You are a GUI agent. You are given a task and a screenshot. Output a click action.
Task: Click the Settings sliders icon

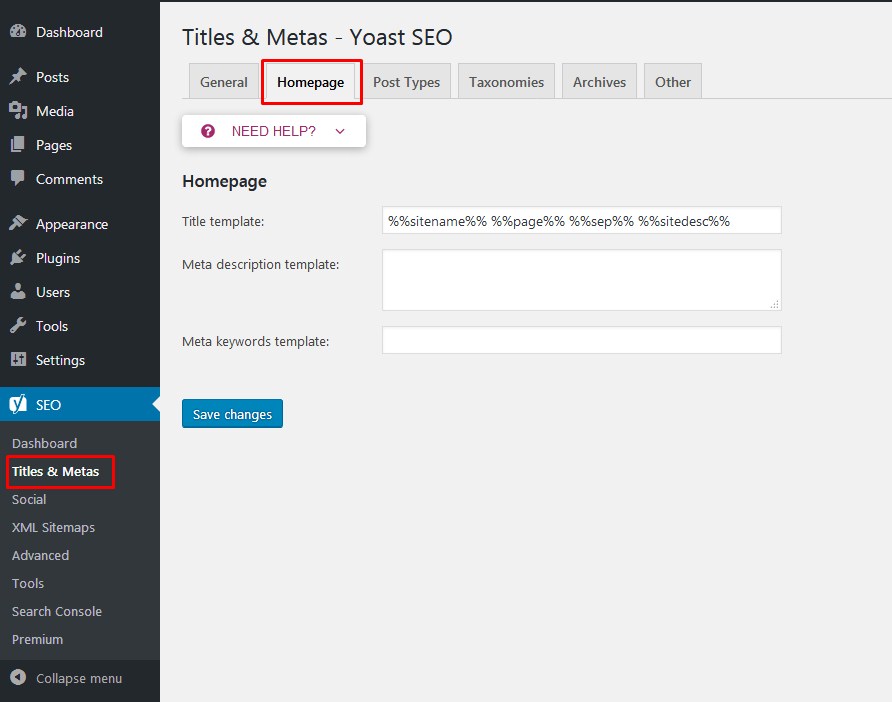click(18, 360)
